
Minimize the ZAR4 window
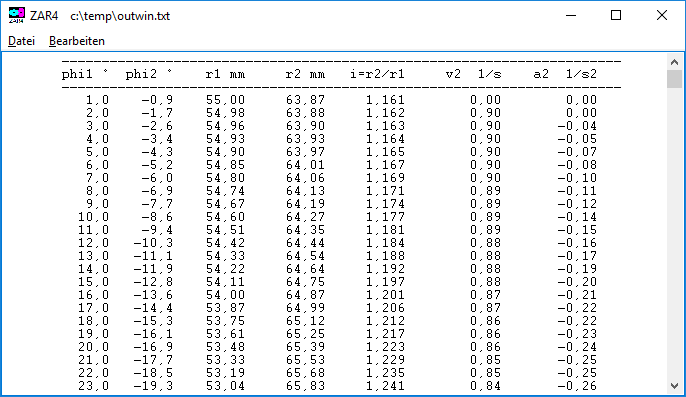click(571, 16)
